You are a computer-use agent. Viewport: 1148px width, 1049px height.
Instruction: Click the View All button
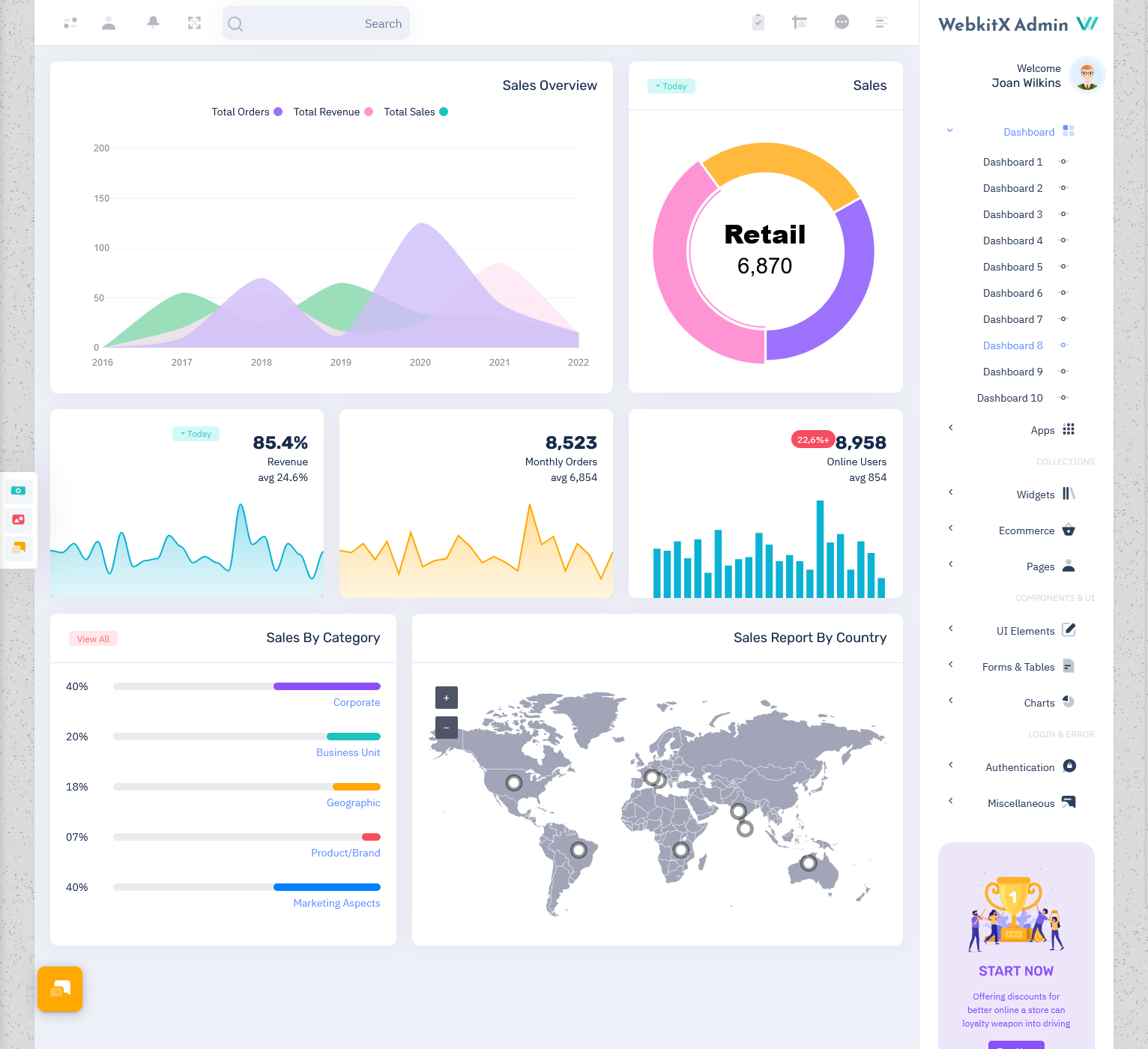[94, 639]
